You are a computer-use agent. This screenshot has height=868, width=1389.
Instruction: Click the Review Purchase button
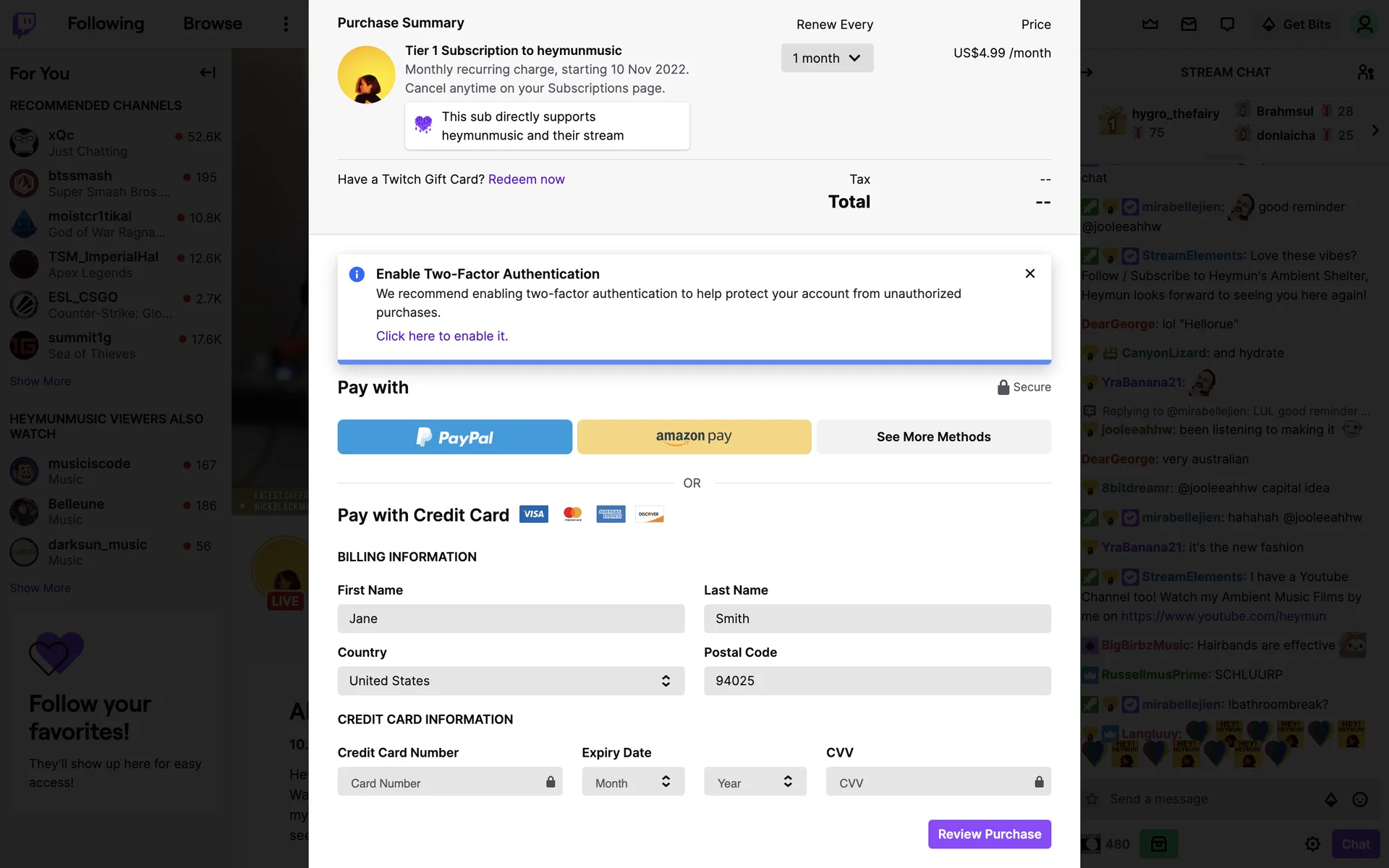[989, 834]
